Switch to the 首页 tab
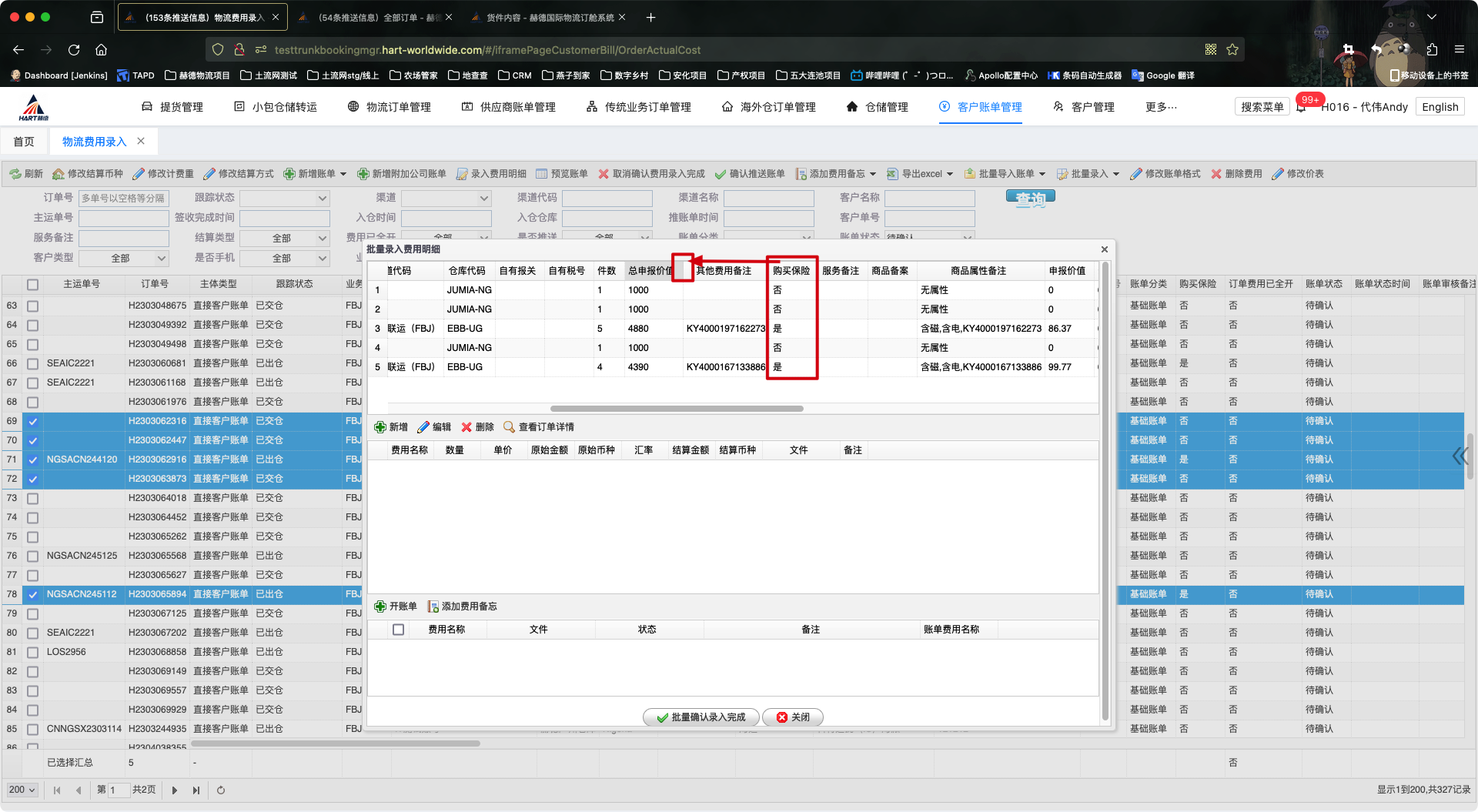The width and height of the screenshot is (1478, 812). click(24, 142)
